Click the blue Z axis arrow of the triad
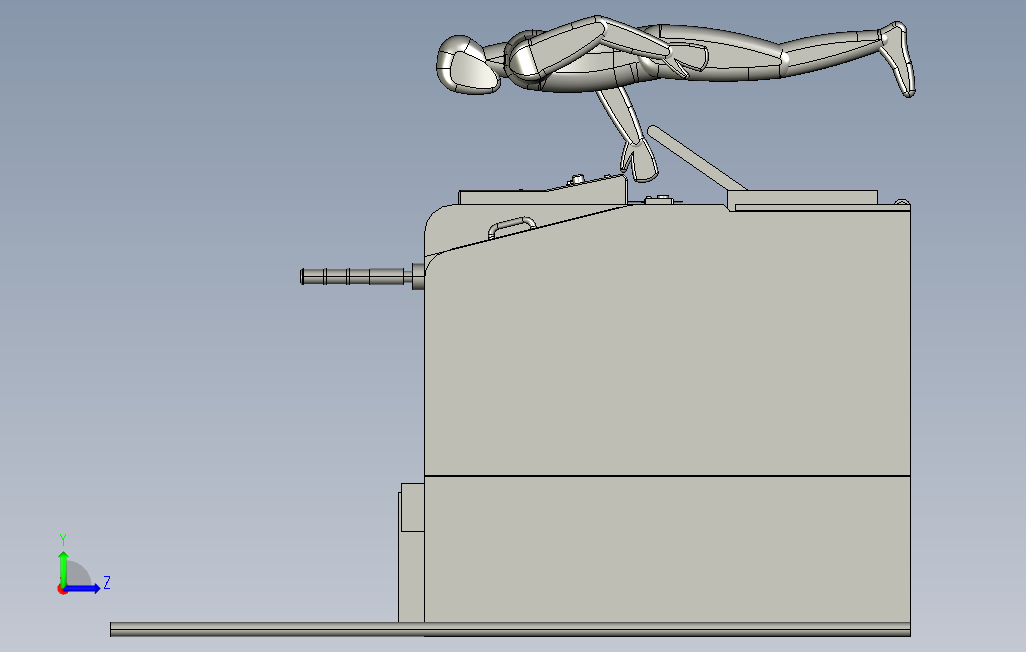Screen dimensions: 1026x652 [83, 589]
